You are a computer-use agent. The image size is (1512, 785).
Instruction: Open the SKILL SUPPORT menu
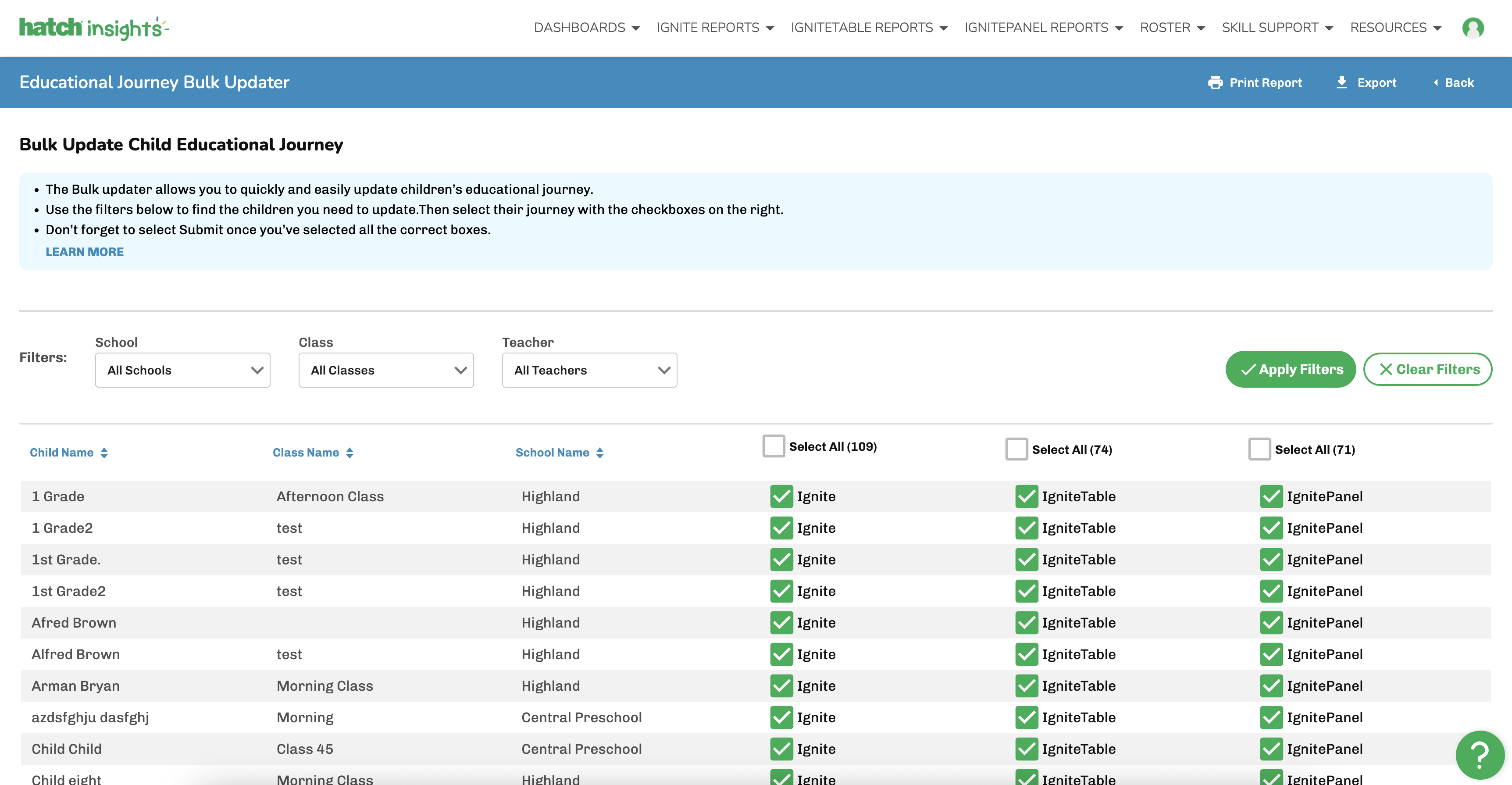(1277, 28)
